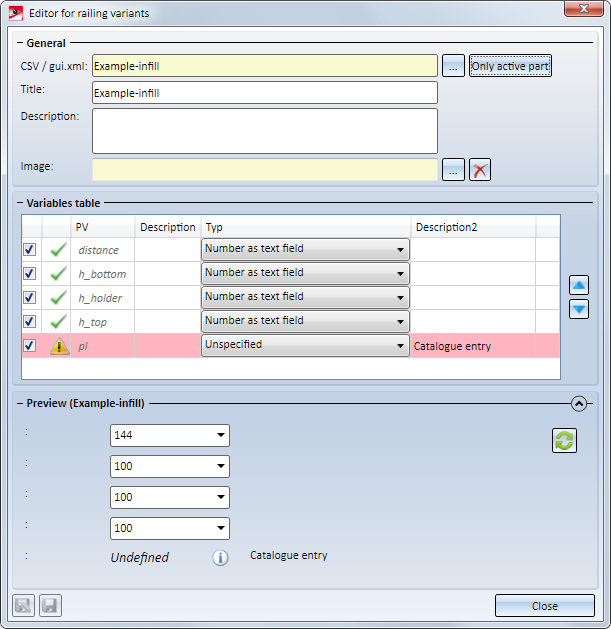The width and height of the screenshot is (611, 629).
Task: Uncheck the h_holder variable checkbox
Action: point(30,298)
